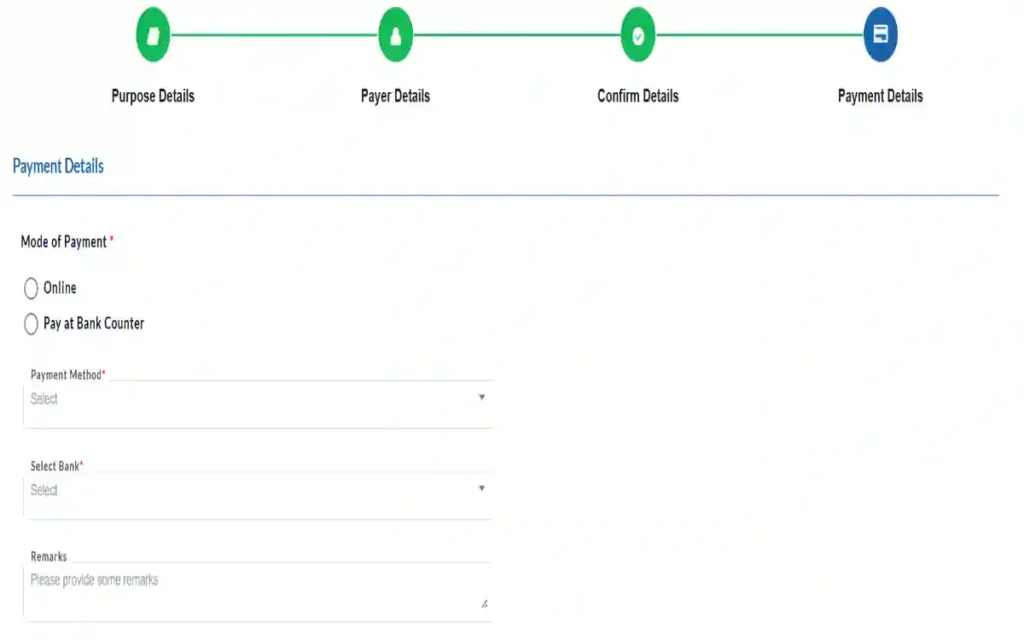
Task: Focus the Remarks text area
Action: [x=250, y=590]
